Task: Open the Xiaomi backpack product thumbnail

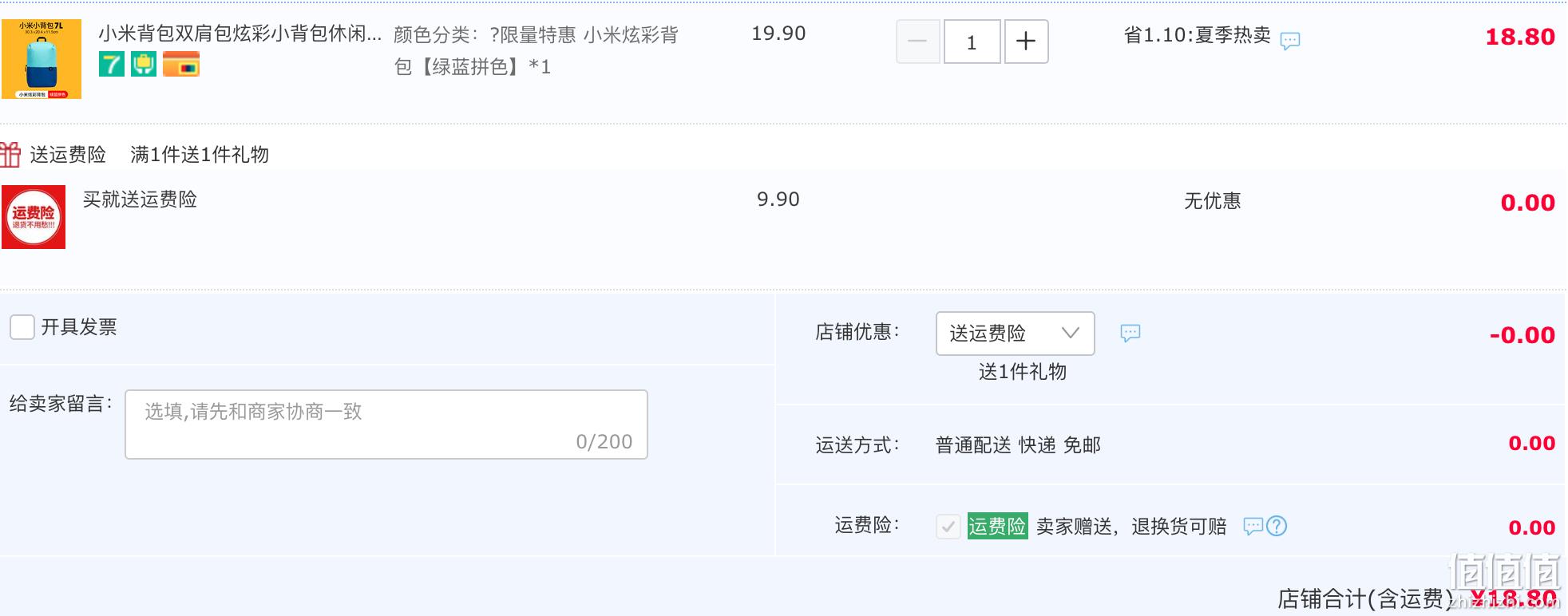Action: pyautogui.click(x=42, y=59)
